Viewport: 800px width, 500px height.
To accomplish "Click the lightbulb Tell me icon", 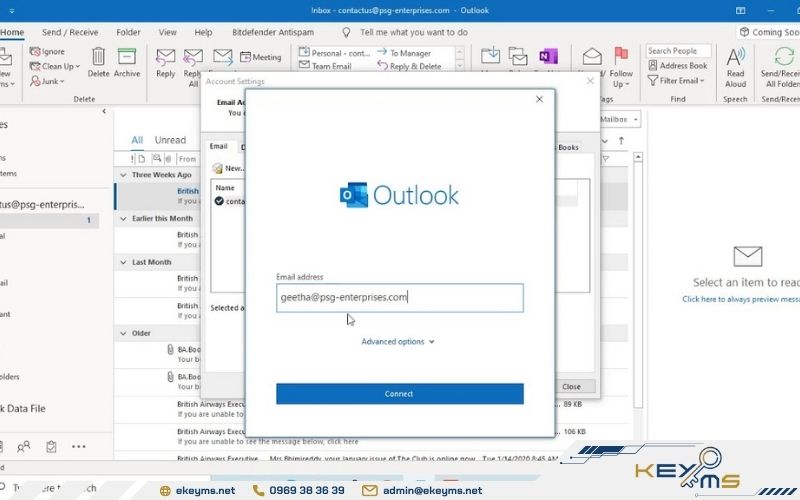I will (346, 33).
